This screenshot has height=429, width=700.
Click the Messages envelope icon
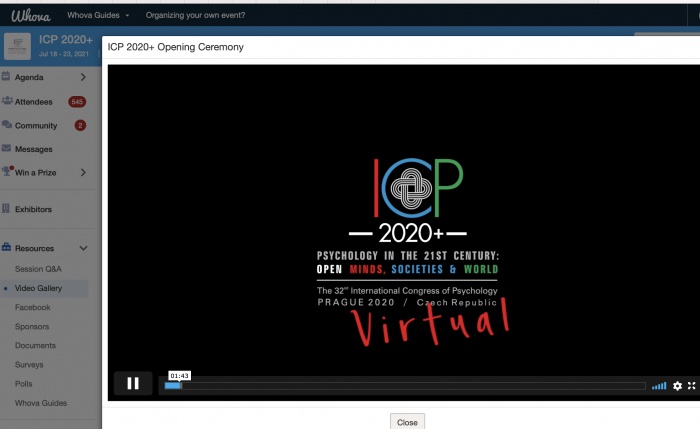coord(6,148)
